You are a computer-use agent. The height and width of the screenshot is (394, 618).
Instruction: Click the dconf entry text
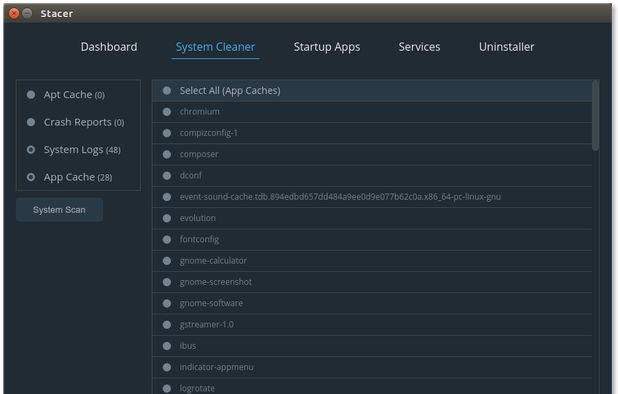click(190, 175)
